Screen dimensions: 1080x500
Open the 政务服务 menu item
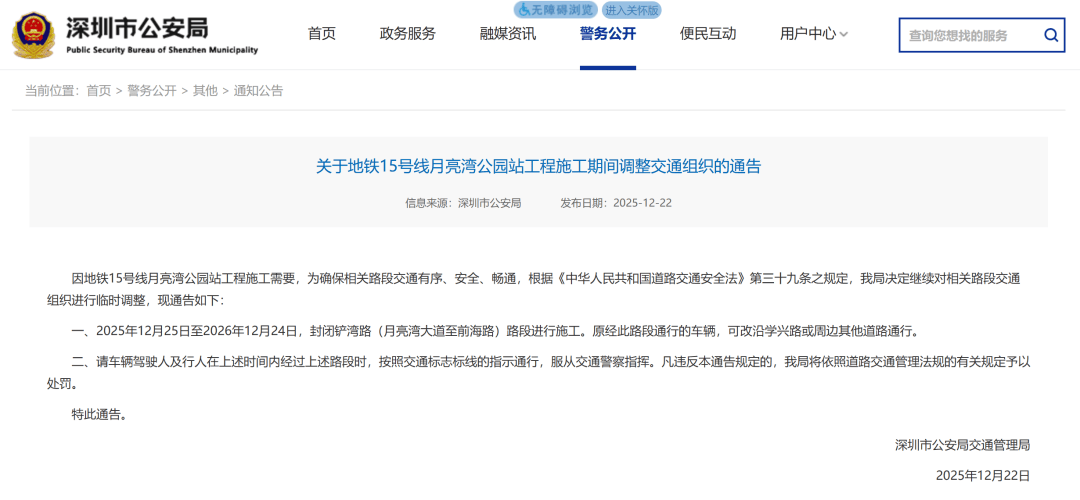click(x=407, y=34)
